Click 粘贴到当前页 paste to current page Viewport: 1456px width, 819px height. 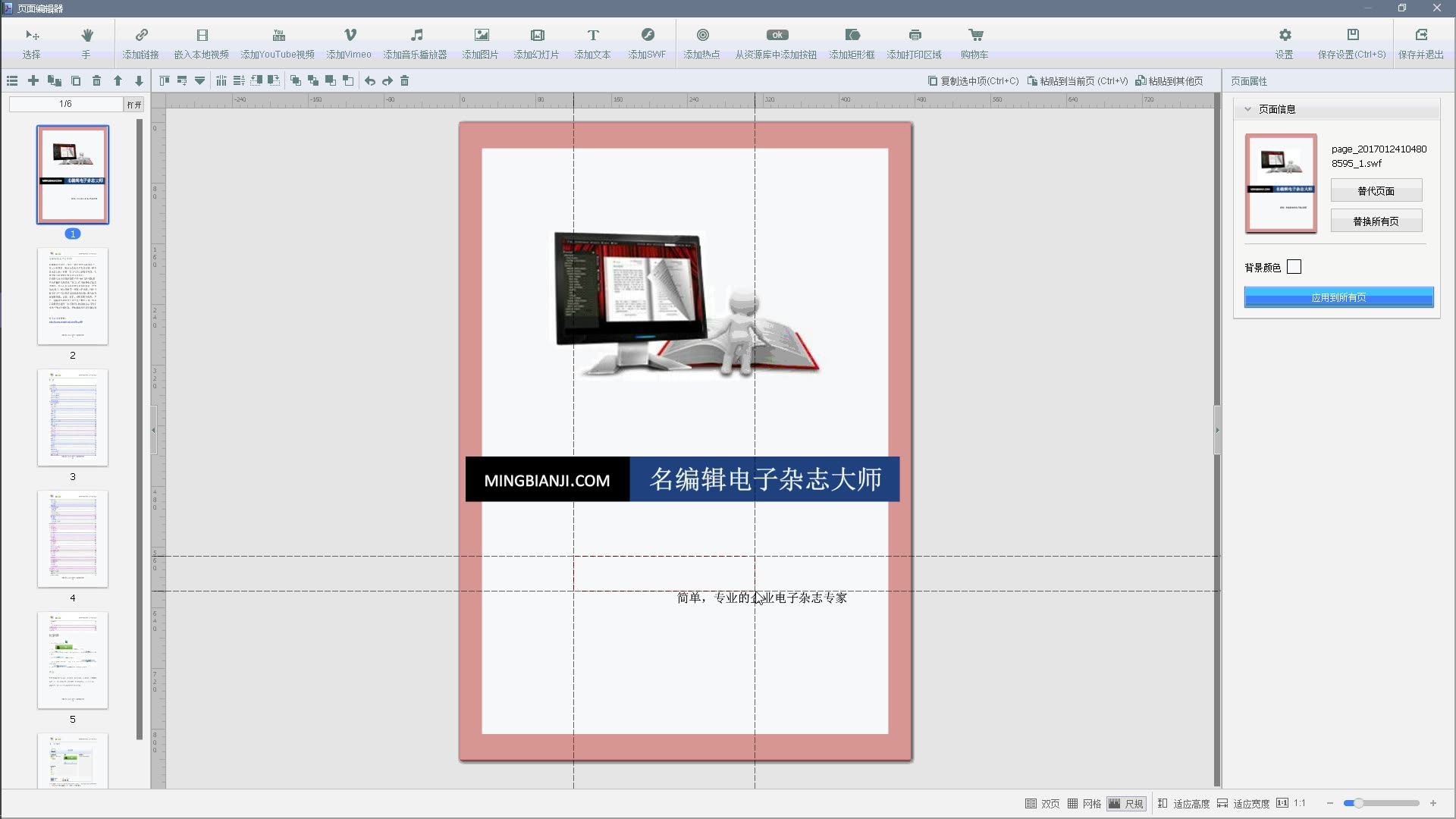[x=1078, y=81]
